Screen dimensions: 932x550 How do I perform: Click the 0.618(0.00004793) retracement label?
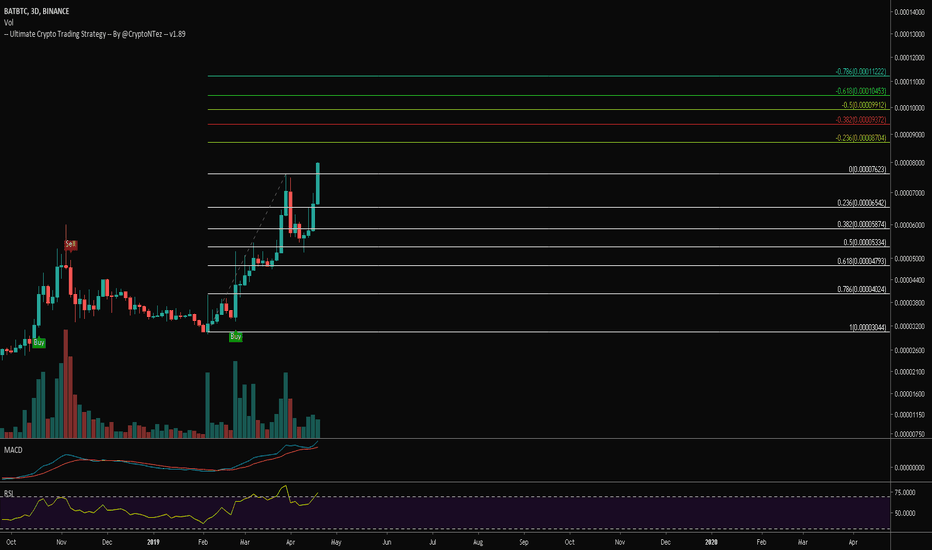pos(862,261)
